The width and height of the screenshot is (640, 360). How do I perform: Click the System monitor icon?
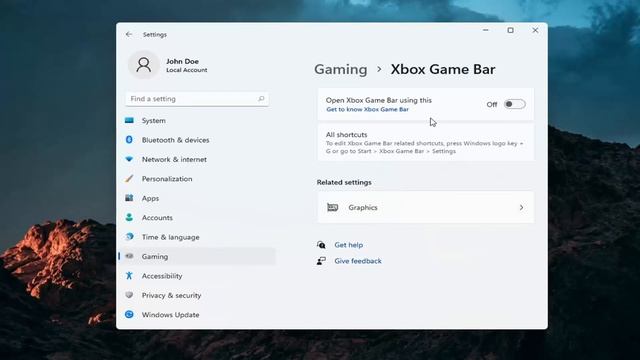129,120
